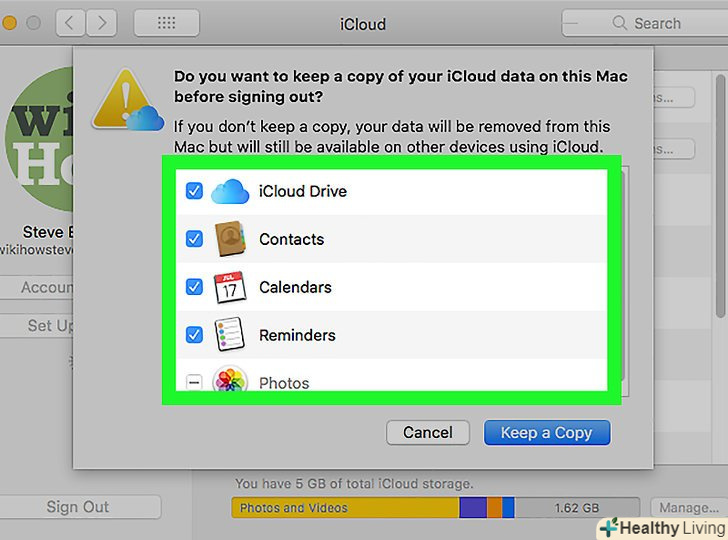Click inside the Search field
Screen dimensions: 728x540
[x=650, y=23]
